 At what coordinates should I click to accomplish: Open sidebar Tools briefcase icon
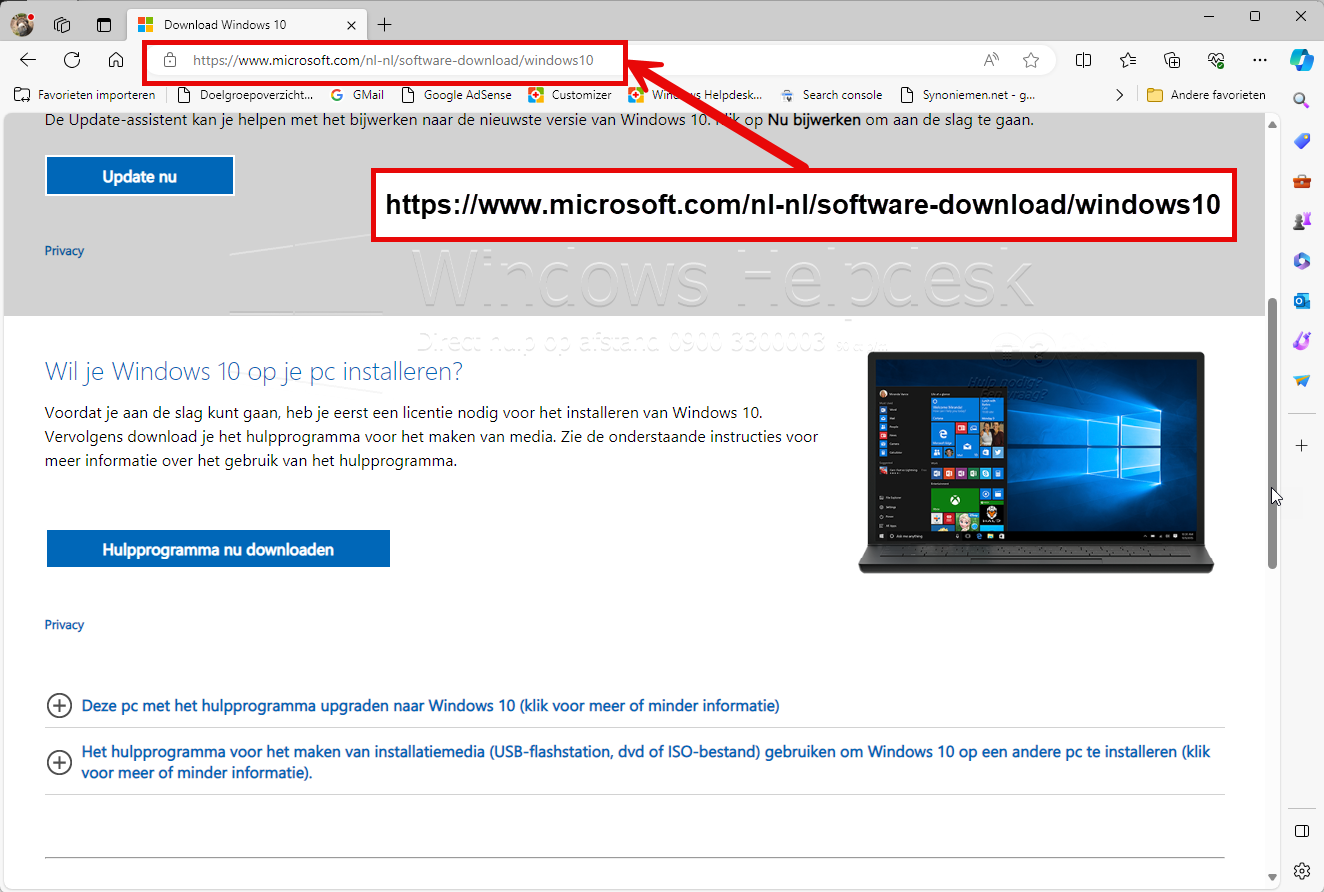(1301, 181)
